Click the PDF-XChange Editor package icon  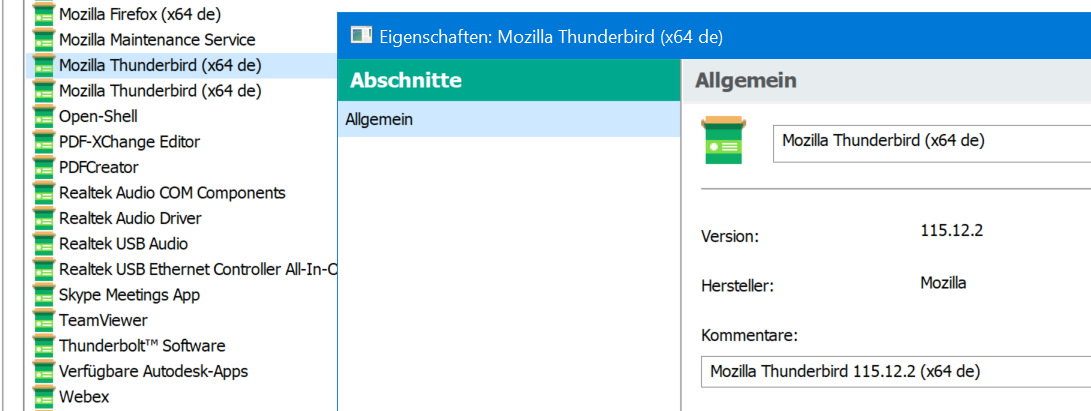[x=43, y=142]
